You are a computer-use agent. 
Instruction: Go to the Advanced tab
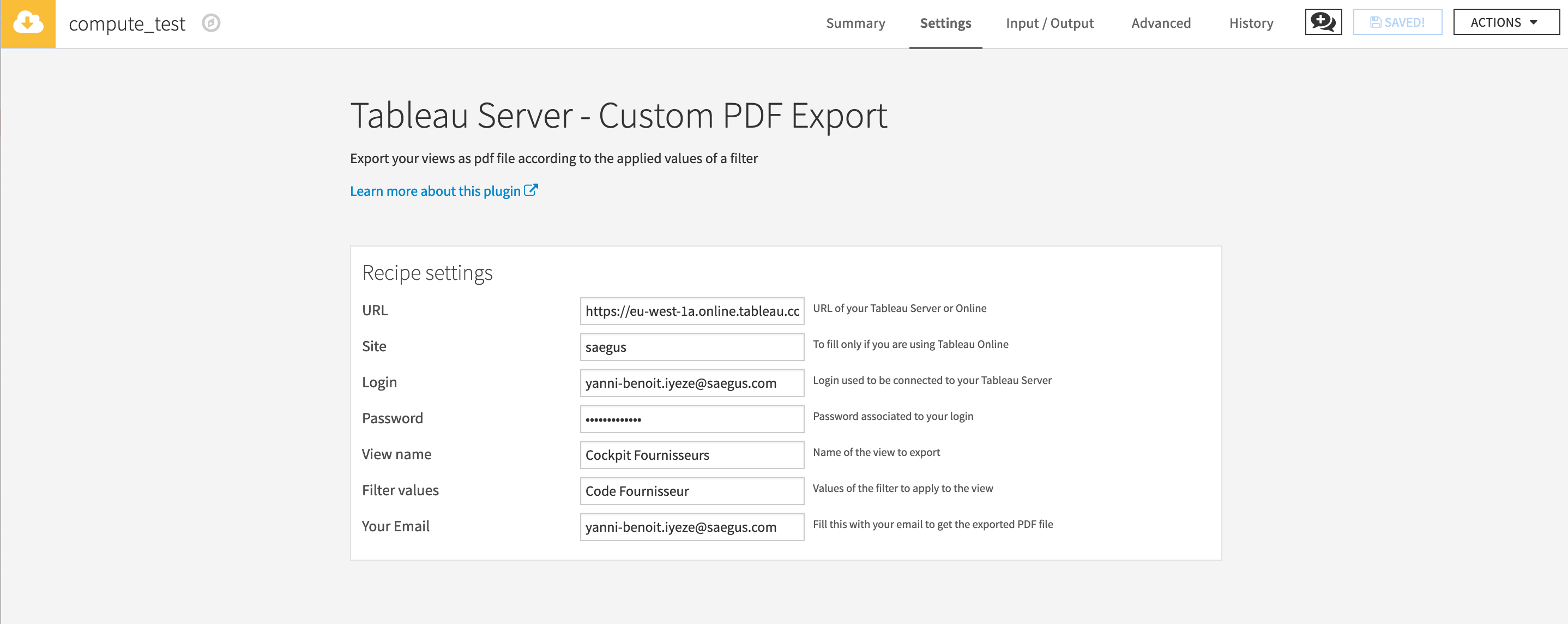click(1160, 23)
